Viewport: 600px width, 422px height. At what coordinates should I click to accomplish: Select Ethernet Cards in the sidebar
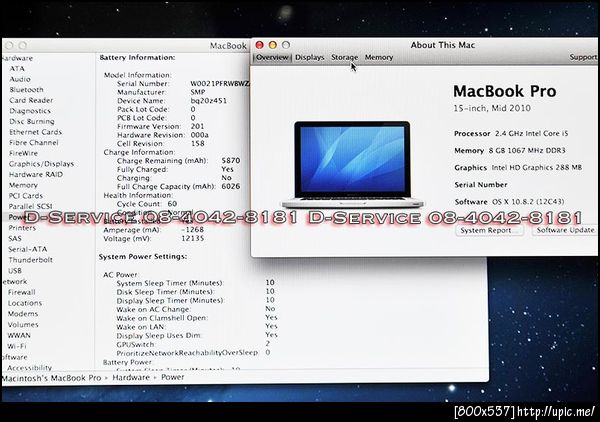click(x=36, y=132)
